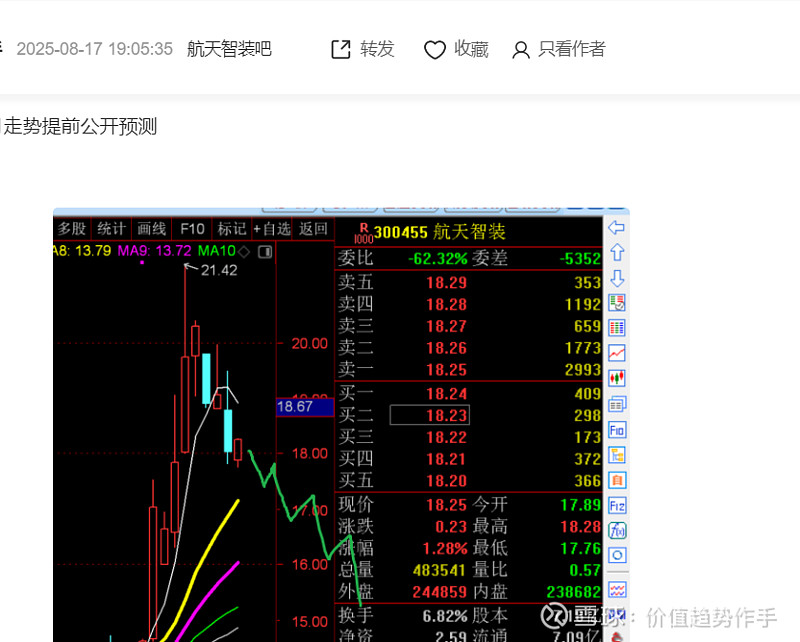Click the 卖三 price 18.27
This screenshot has height=642, width=800.
(446, 326)
